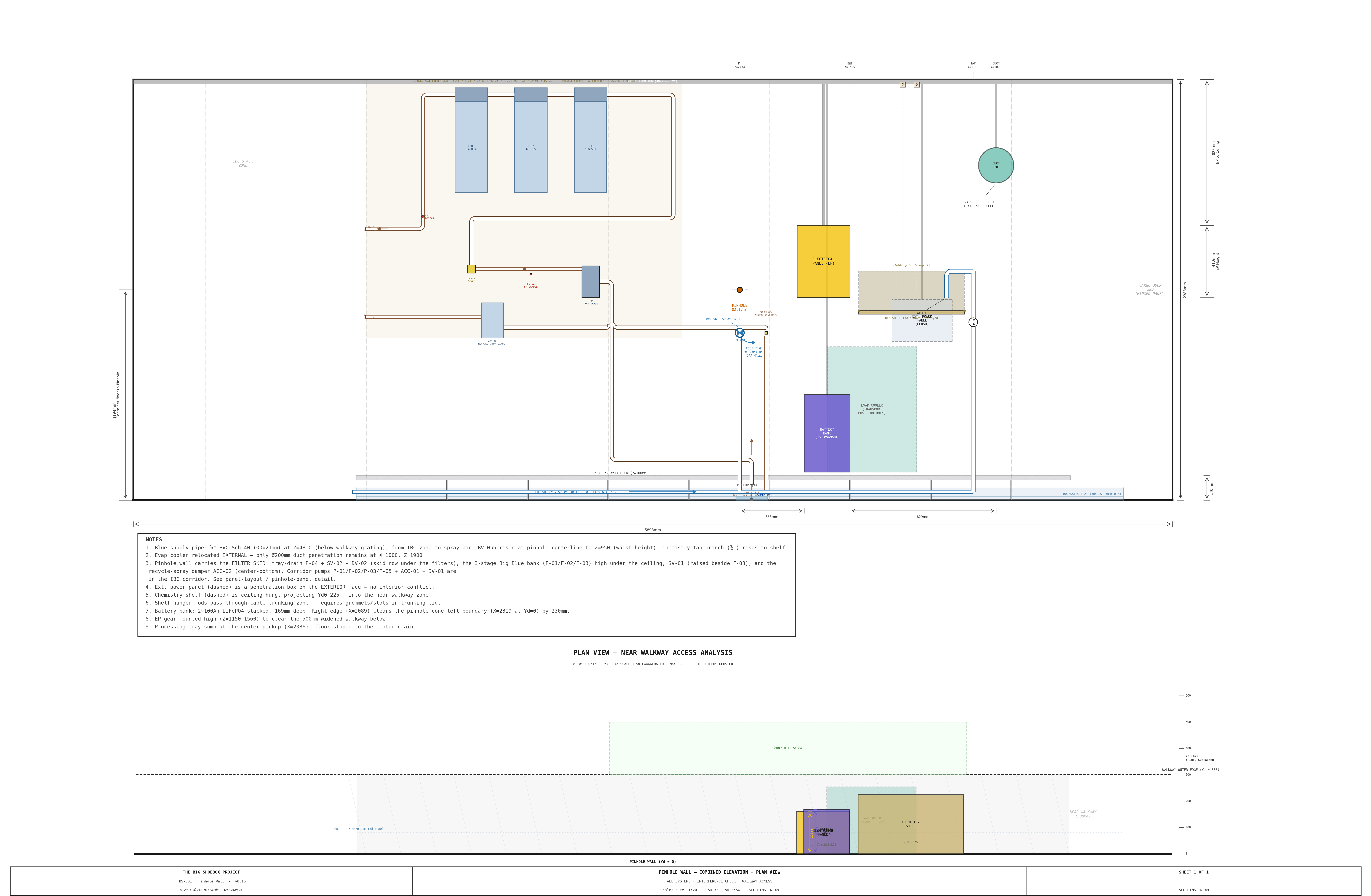This screenshot has height=896, width=1371.
Task: Click the D hanger rod tag box
Action: (916, 85)
